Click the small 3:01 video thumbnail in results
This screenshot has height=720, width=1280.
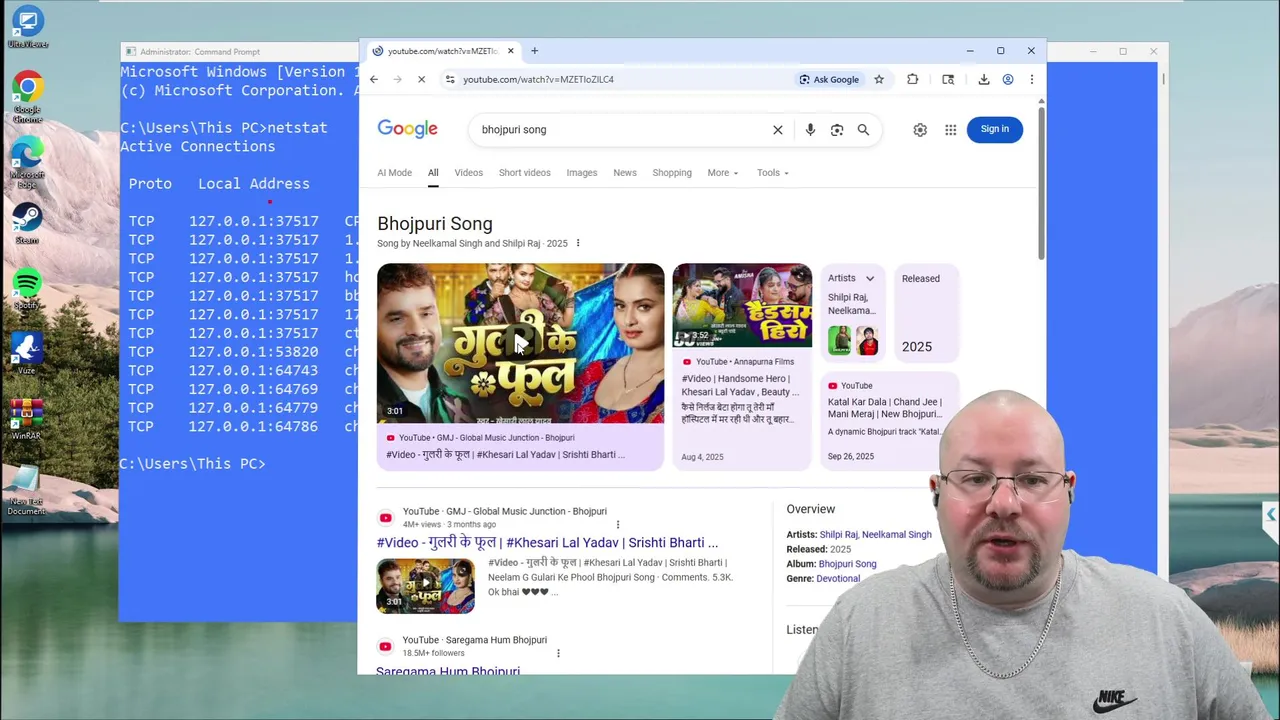426,585
